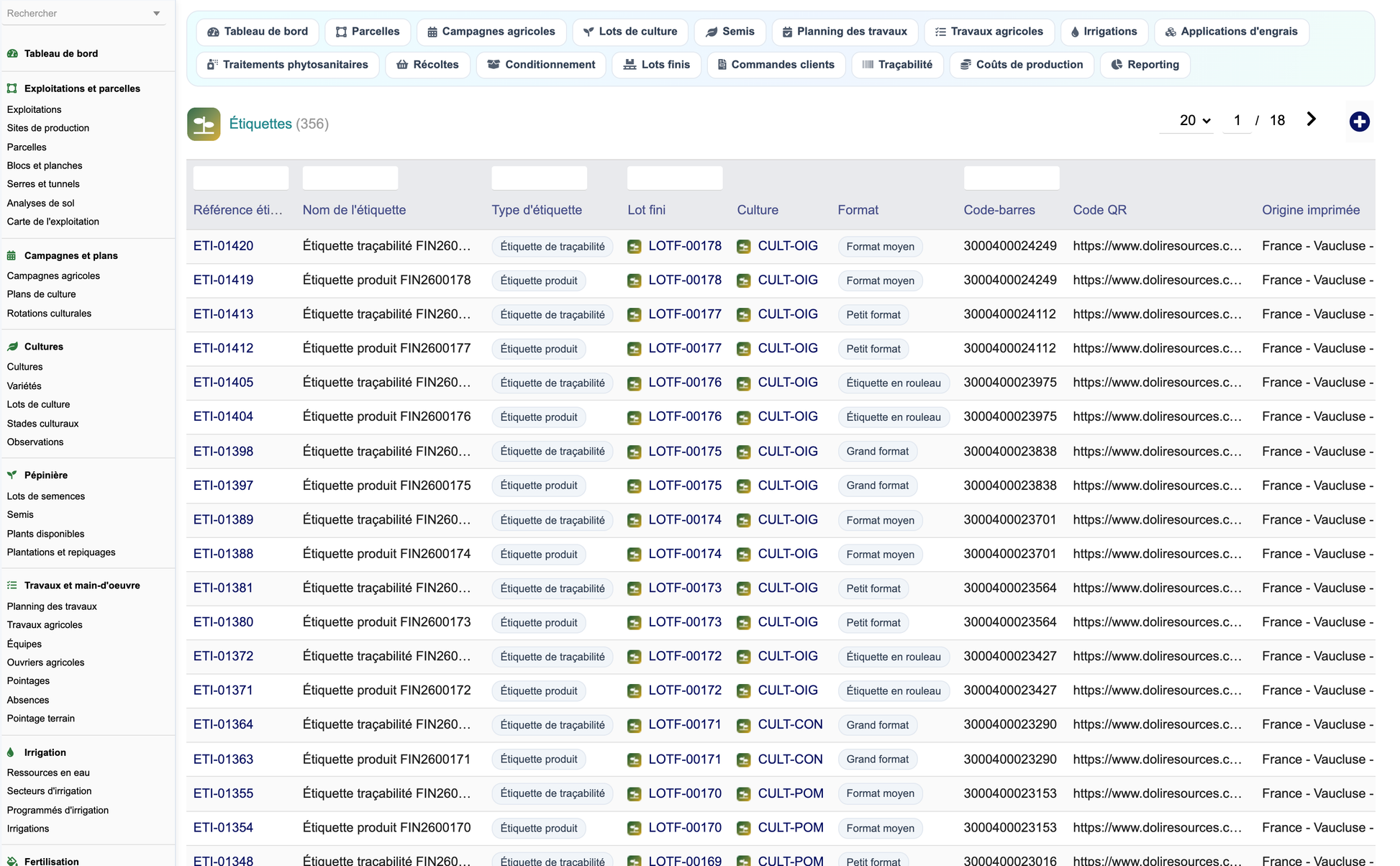This screenshot has width=1400, height=866.
Task: Sort by Format column header
Action: 858,210
